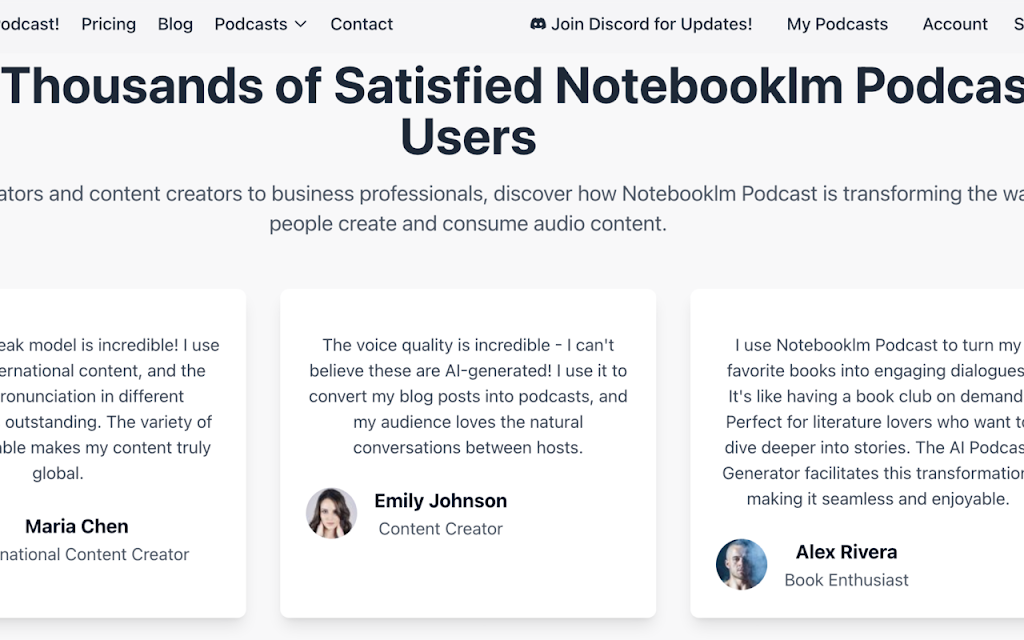
Task: Click Alex Rivera's avatar photo
Action: [741, 564]
